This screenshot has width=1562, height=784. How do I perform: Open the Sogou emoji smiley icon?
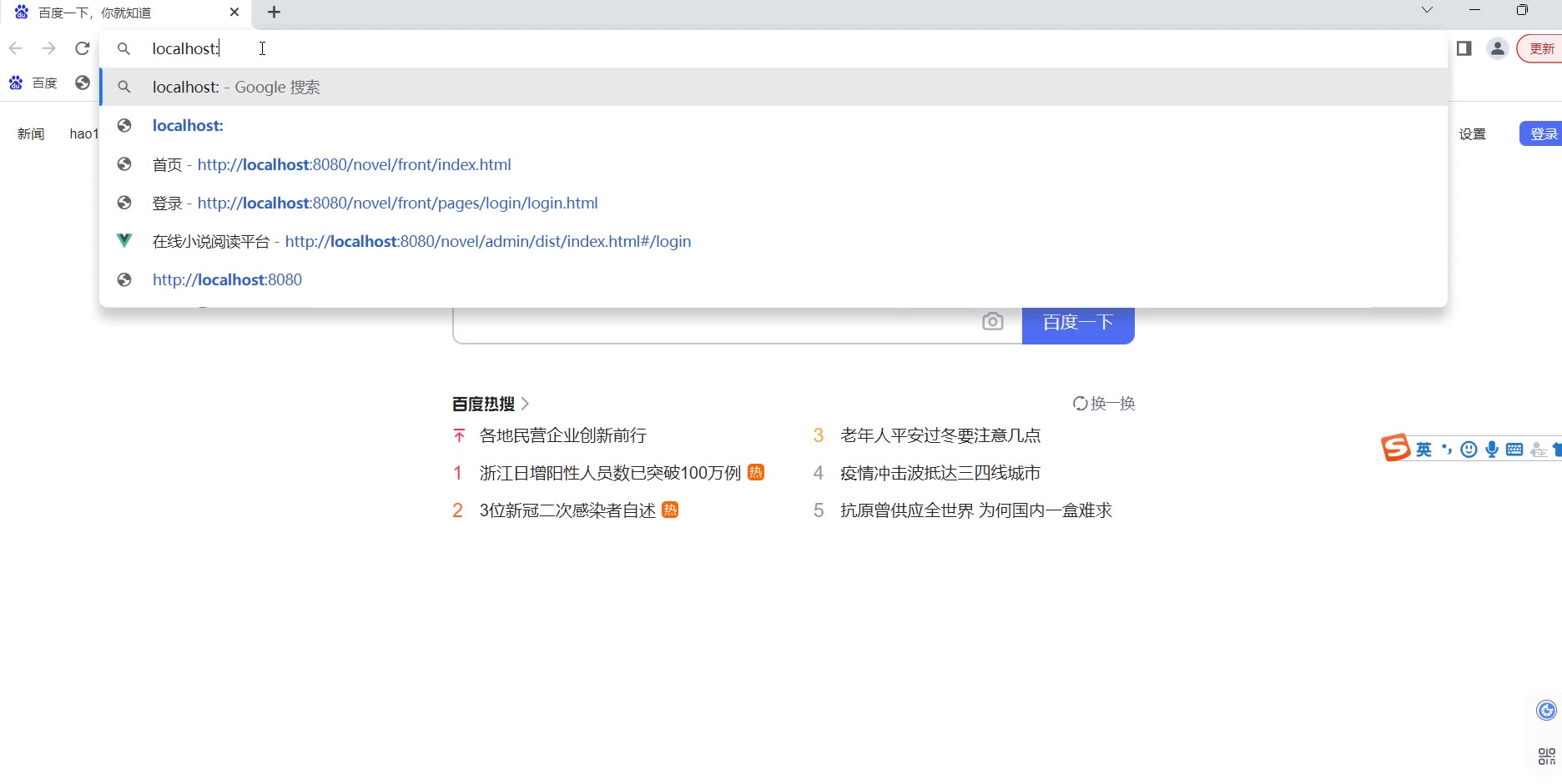pyautogui.click(x=1469, y=450)
